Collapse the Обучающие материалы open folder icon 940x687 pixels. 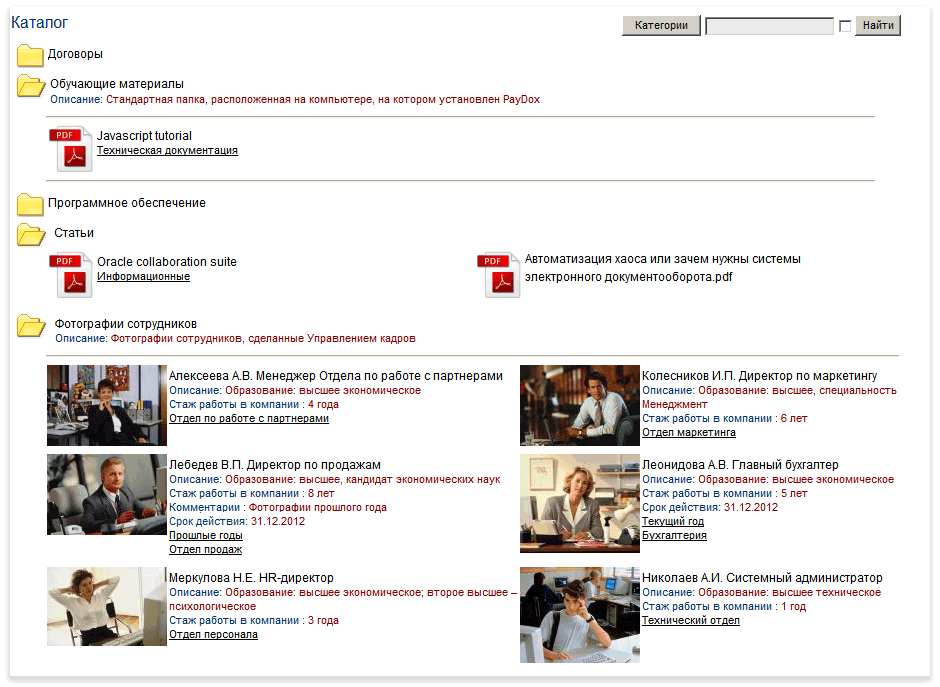[31, 86]
